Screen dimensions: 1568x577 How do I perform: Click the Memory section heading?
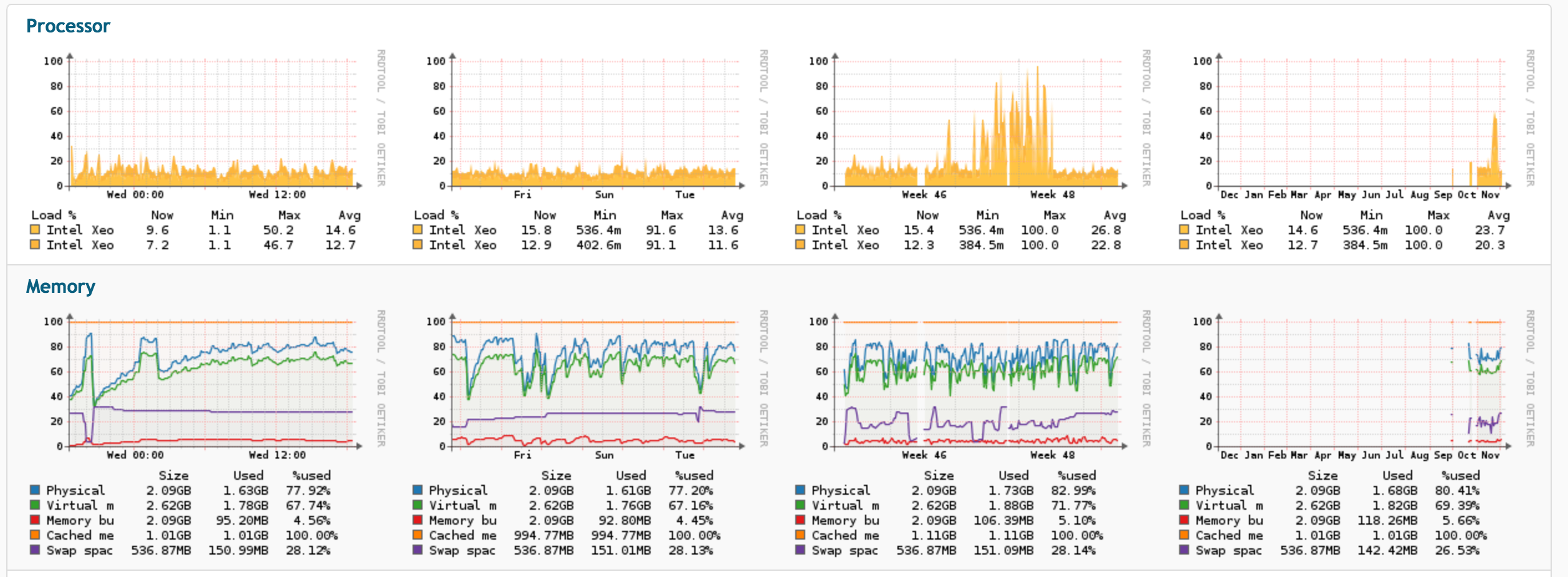point(60,287)
